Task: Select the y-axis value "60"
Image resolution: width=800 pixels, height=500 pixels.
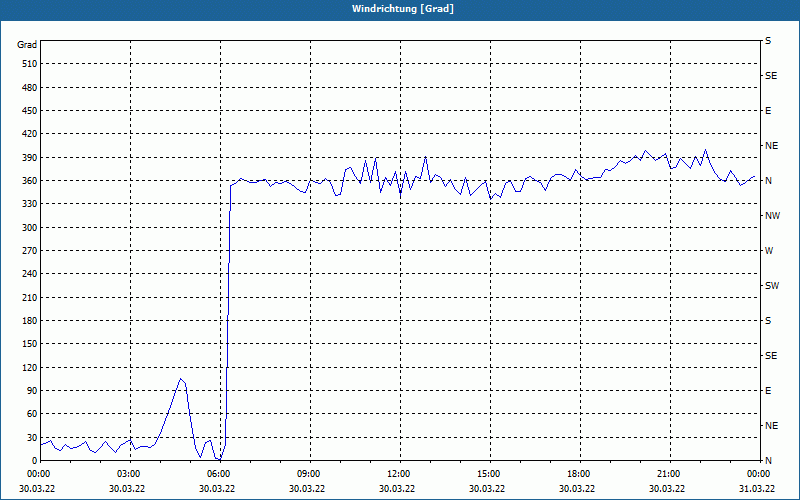Action: (x=32, y=414)
